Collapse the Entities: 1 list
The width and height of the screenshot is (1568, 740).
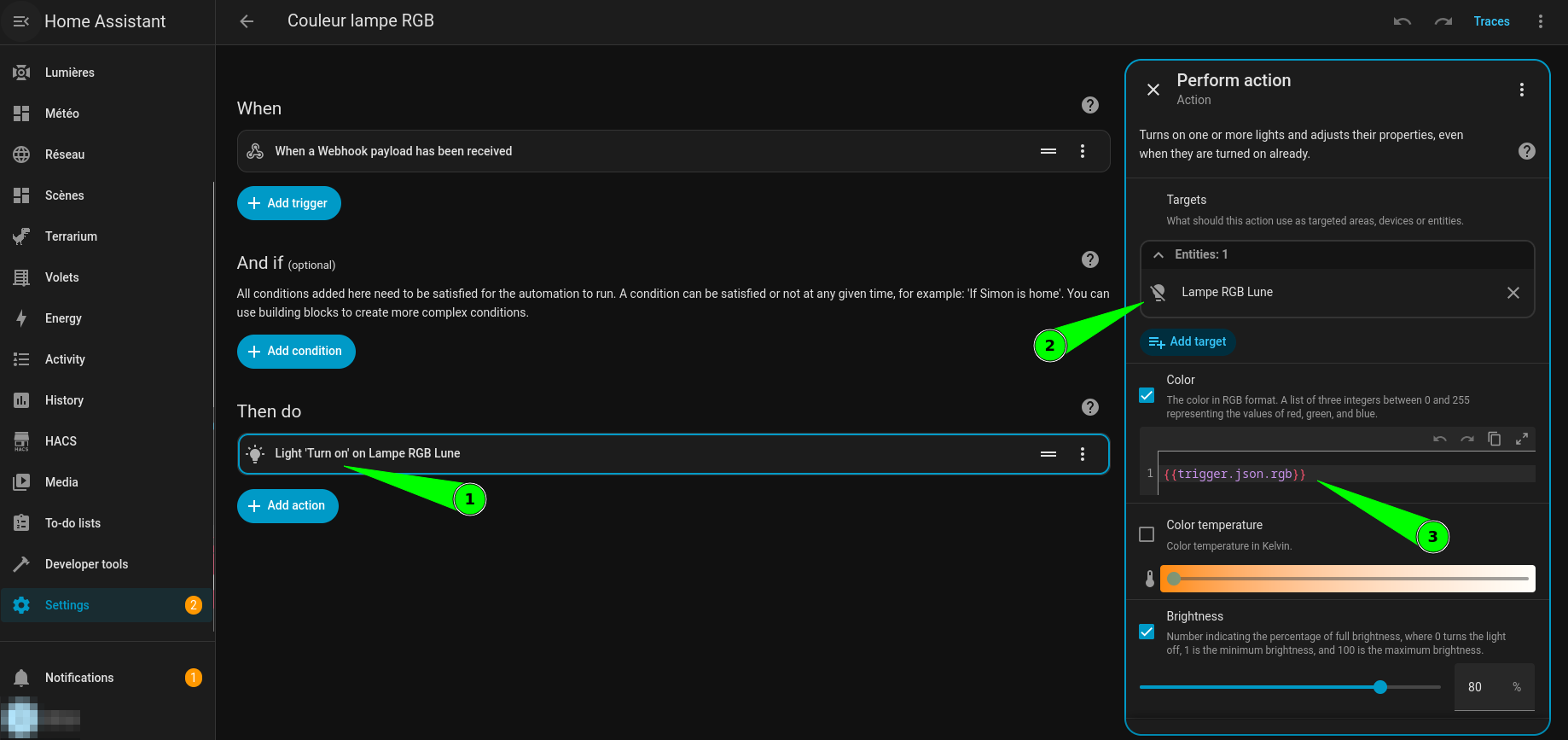[x=1159, y=255]
